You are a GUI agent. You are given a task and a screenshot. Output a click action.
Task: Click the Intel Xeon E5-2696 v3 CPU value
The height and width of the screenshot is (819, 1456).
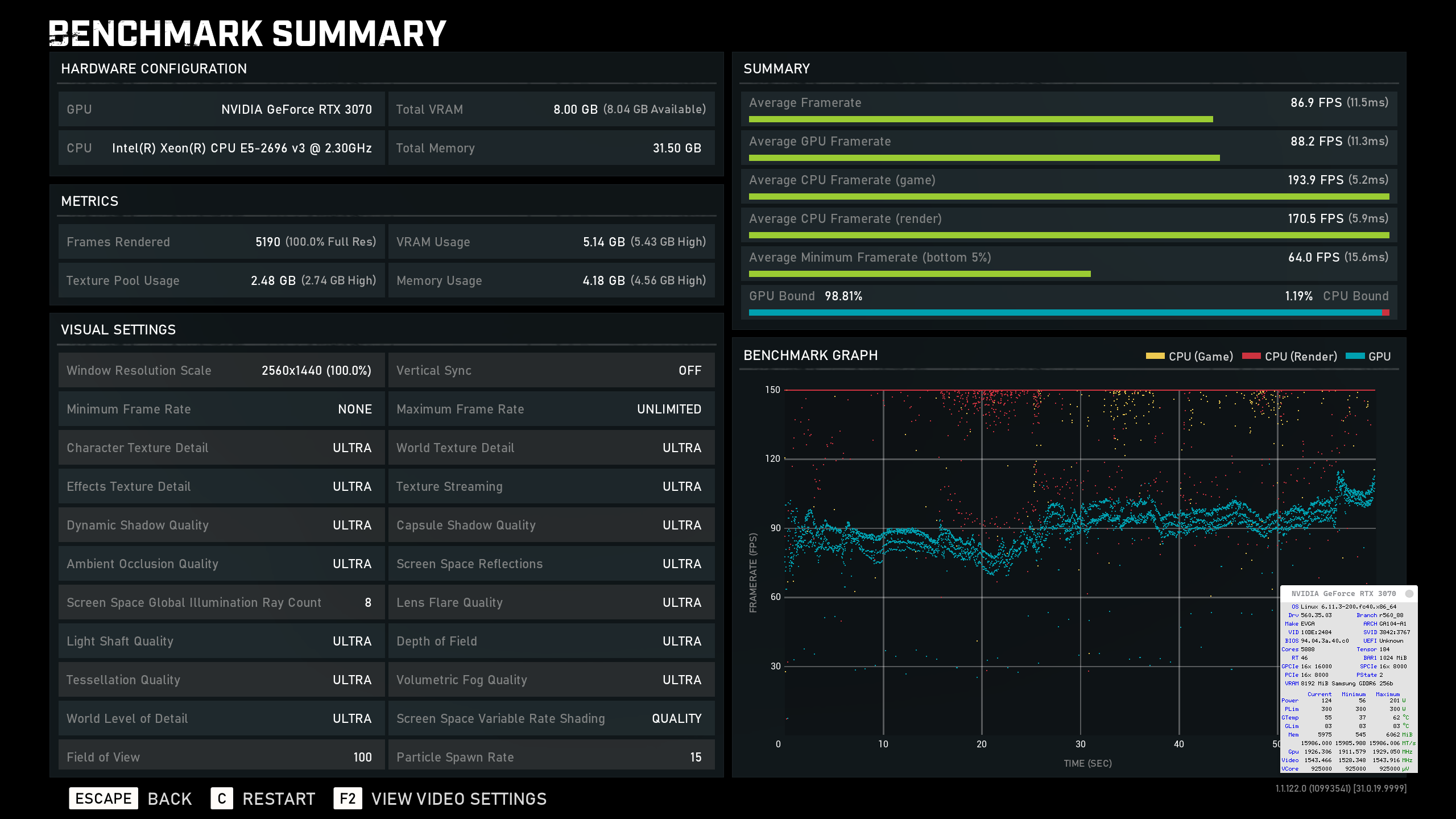tap(242, 148)
